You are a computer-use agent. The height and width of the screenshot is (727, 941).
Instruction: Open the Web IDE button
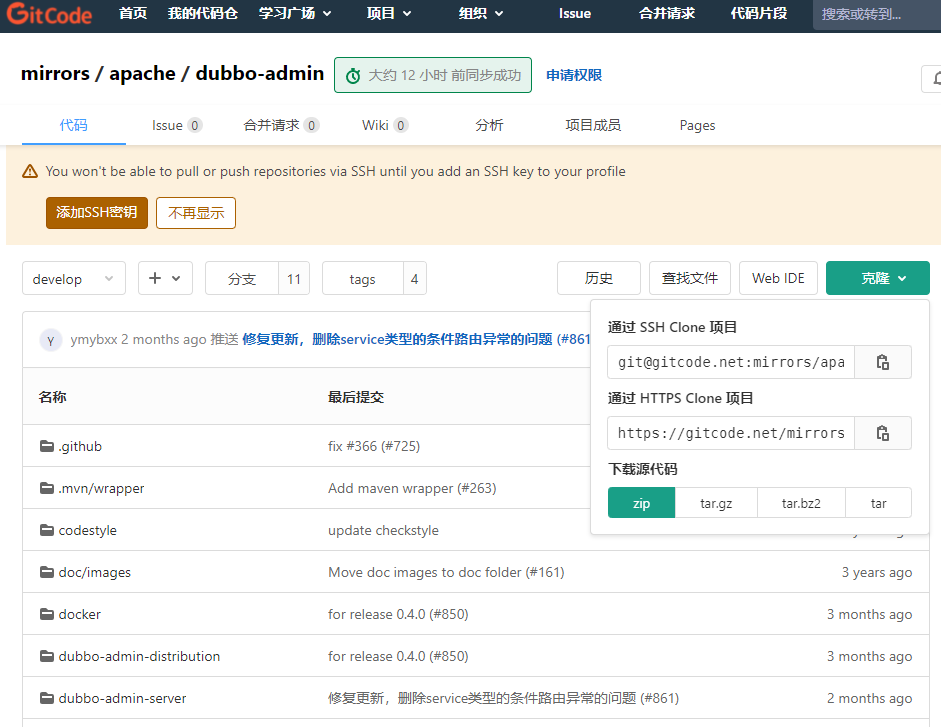click(x=778, y=278)
